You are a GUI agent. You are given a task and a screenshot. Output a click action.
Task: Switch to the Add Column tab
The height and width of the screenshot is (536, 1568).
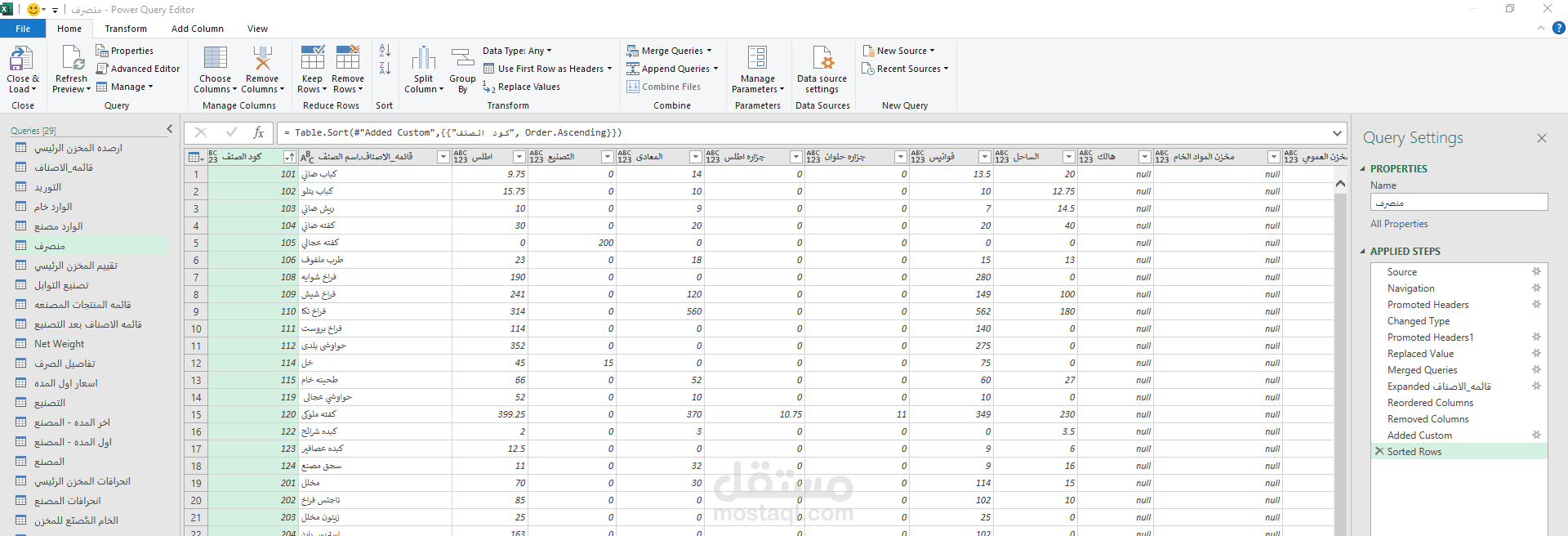[198, 29]
